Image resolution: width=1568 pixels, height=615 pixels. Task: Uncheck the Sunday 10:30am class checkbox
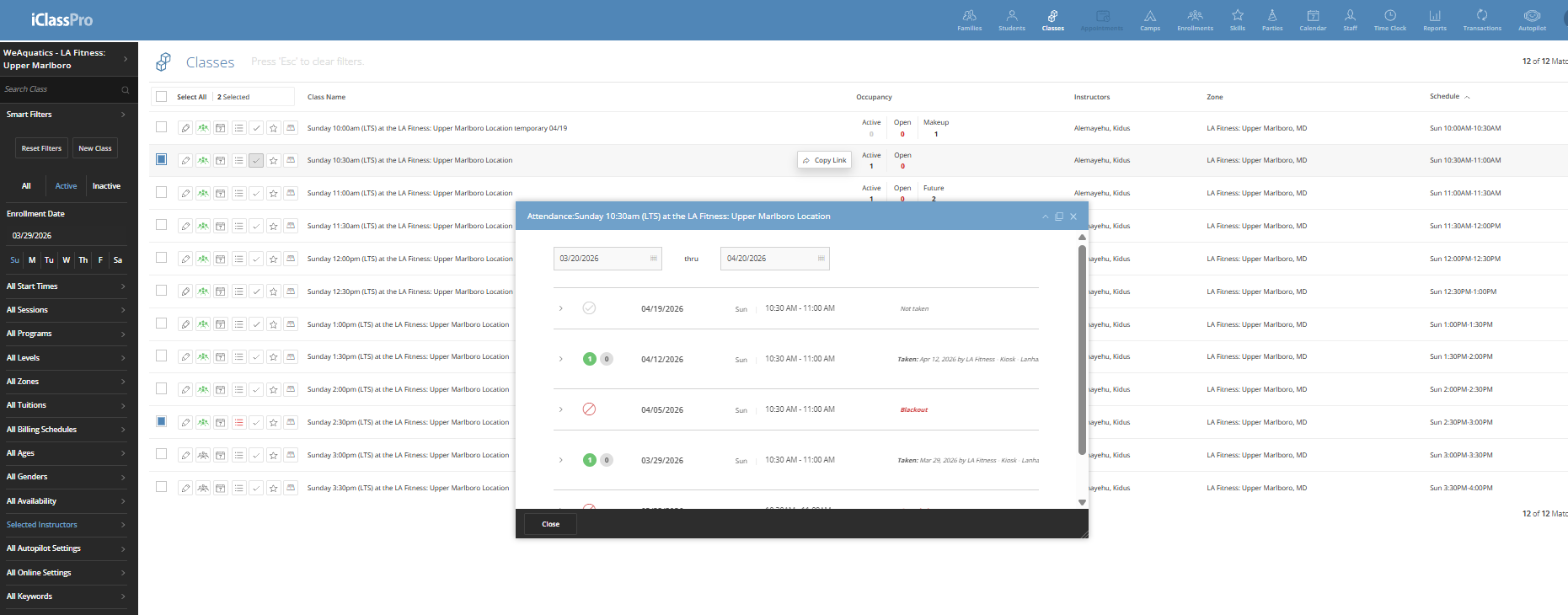(162, 159)
